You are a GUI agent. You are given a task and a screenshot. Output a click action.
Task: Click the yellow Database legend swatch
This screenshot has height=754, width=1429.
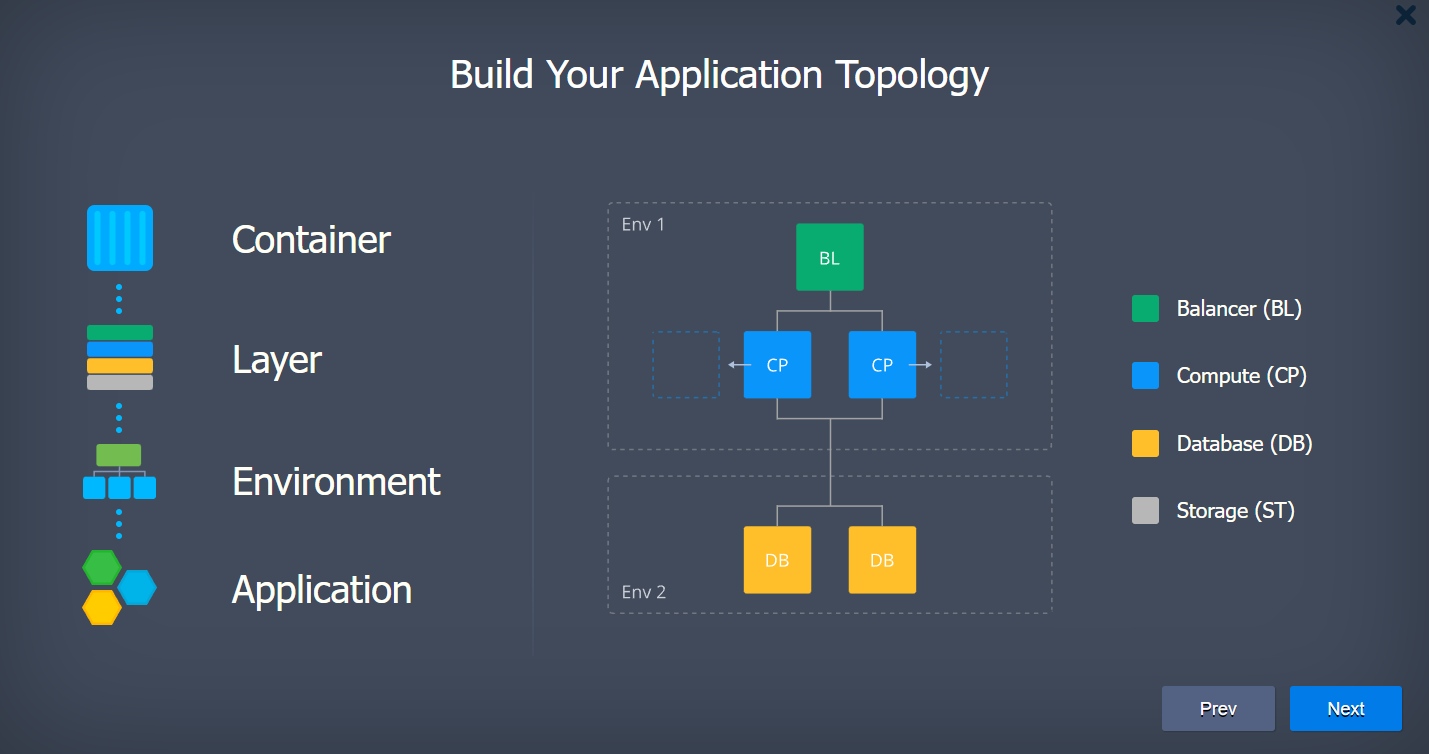1145,444
